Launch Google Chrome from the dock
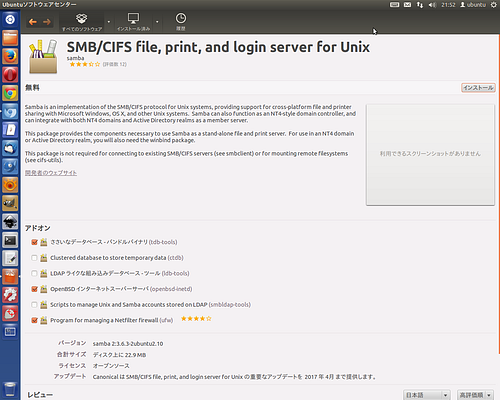This screenshot has width=500, height=400. coord(10,93)
